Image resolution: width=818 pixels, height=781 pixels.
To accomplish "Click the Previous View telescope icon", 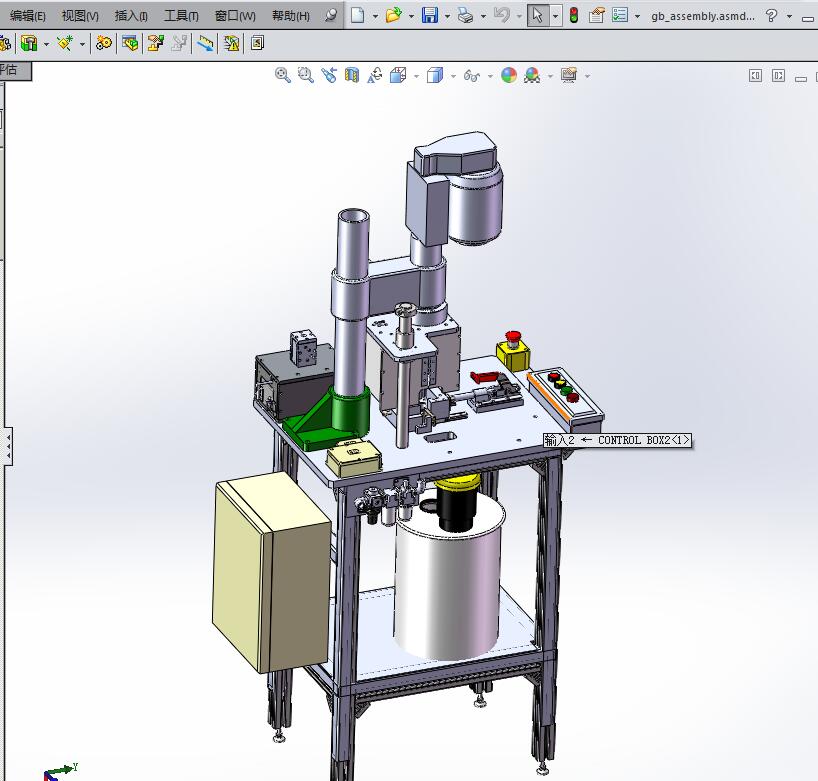I will 328,75.
